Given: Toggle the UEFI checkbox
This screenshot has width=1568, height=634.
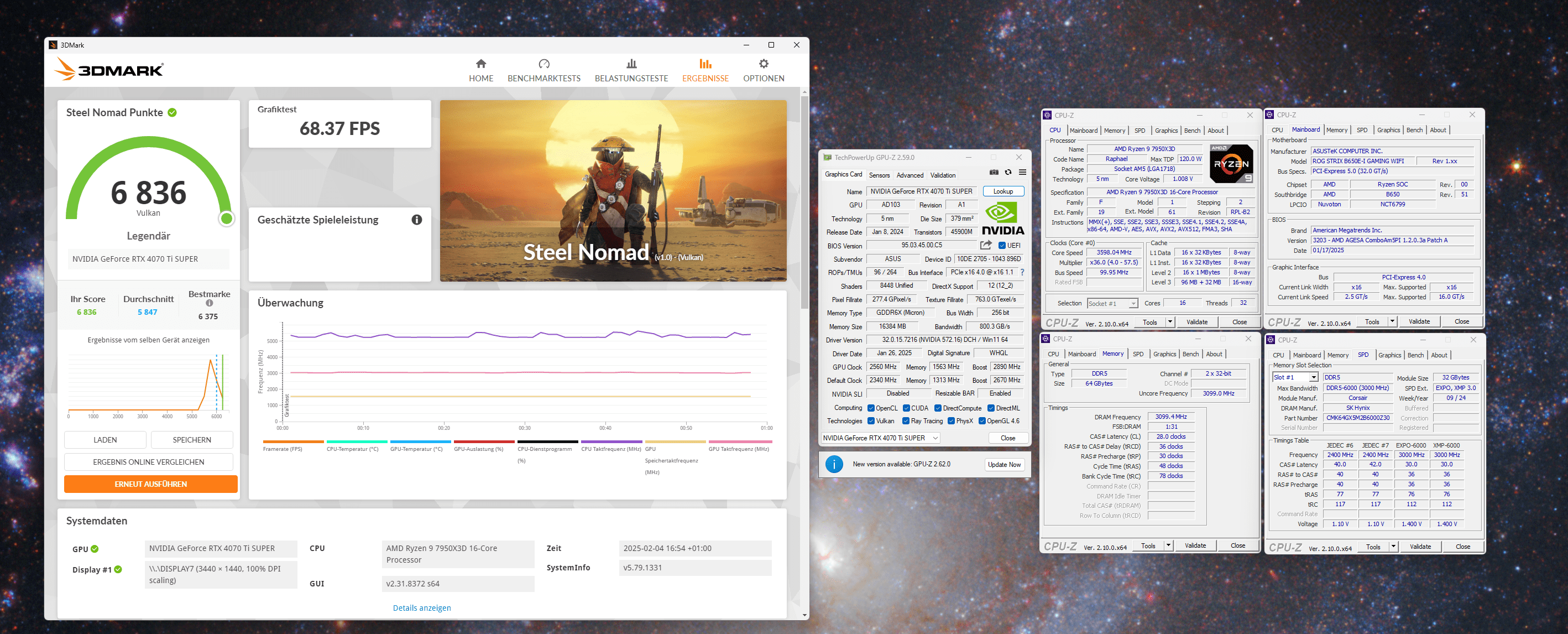Looking at the screenshot, I should click(x=1002, y=246).
